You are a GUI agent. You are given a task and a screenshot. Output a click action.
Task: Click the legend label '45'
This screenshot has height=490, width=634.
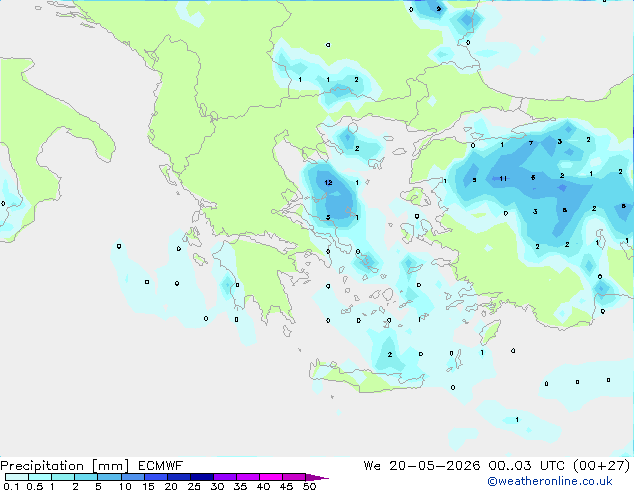(x=286, y=486)
